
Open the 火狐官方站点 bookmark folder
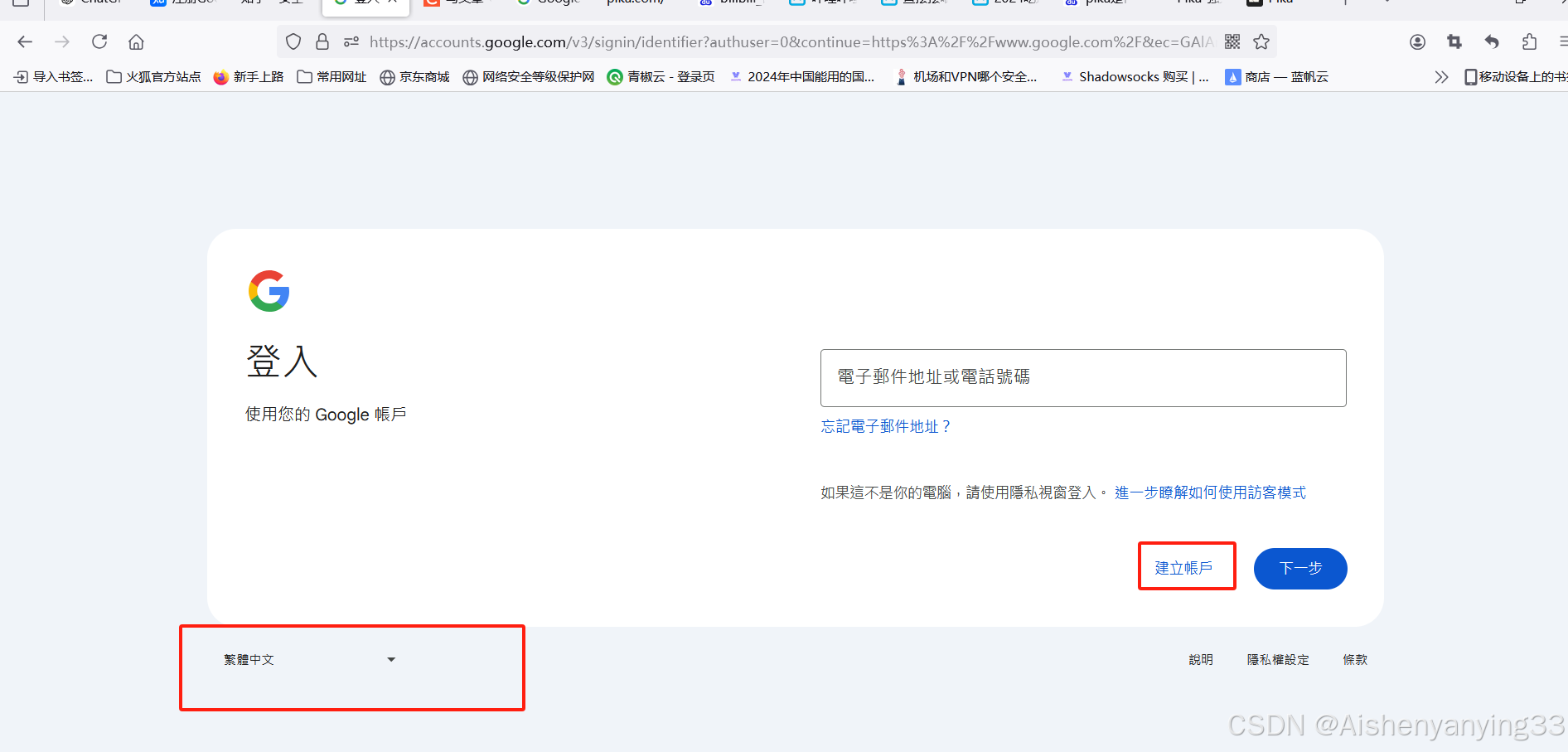tap(153, 77)
